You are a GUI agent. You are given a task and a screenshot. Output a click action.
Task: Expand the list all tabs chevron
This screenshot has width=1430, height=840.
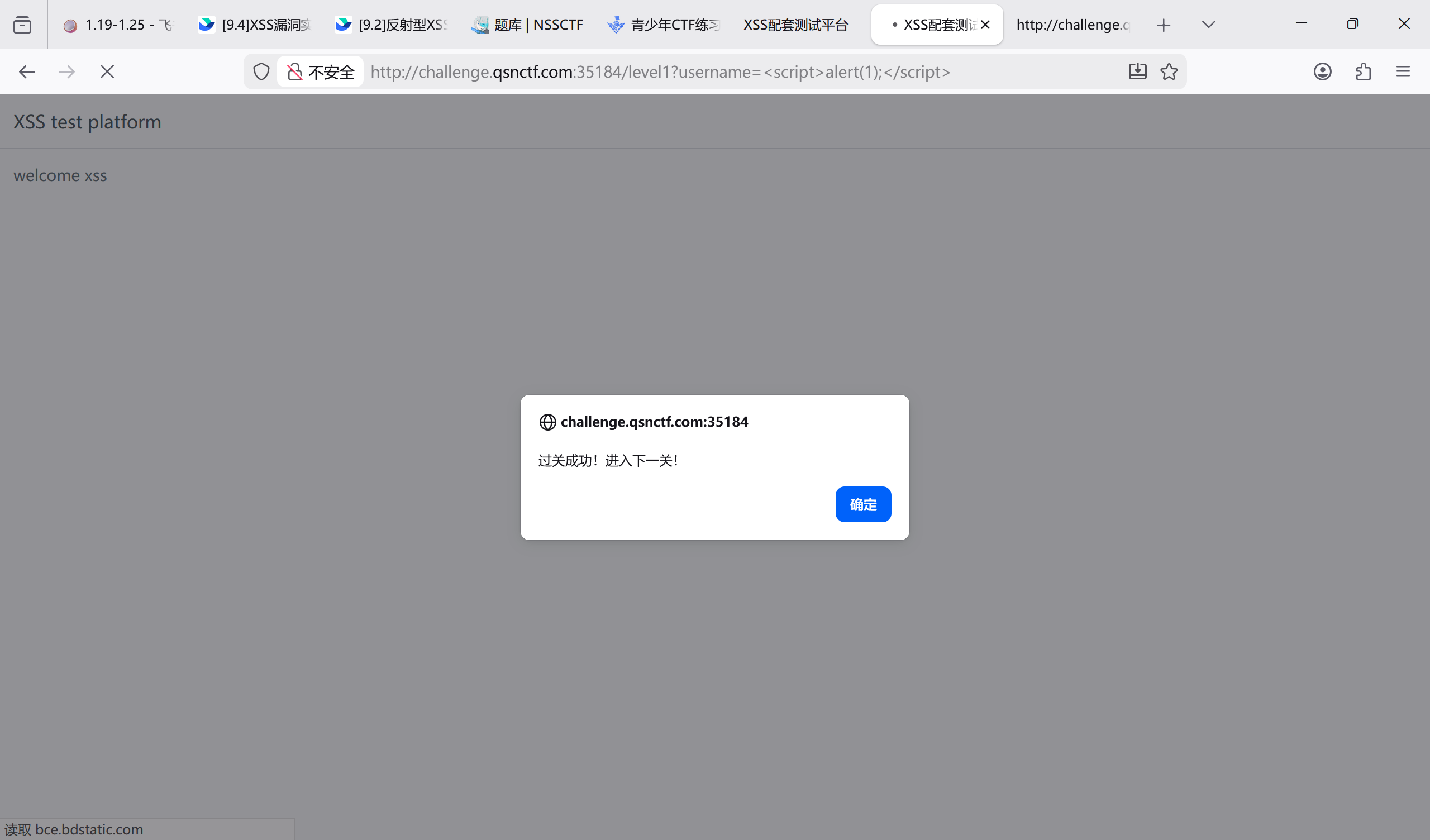(1208, 25)
